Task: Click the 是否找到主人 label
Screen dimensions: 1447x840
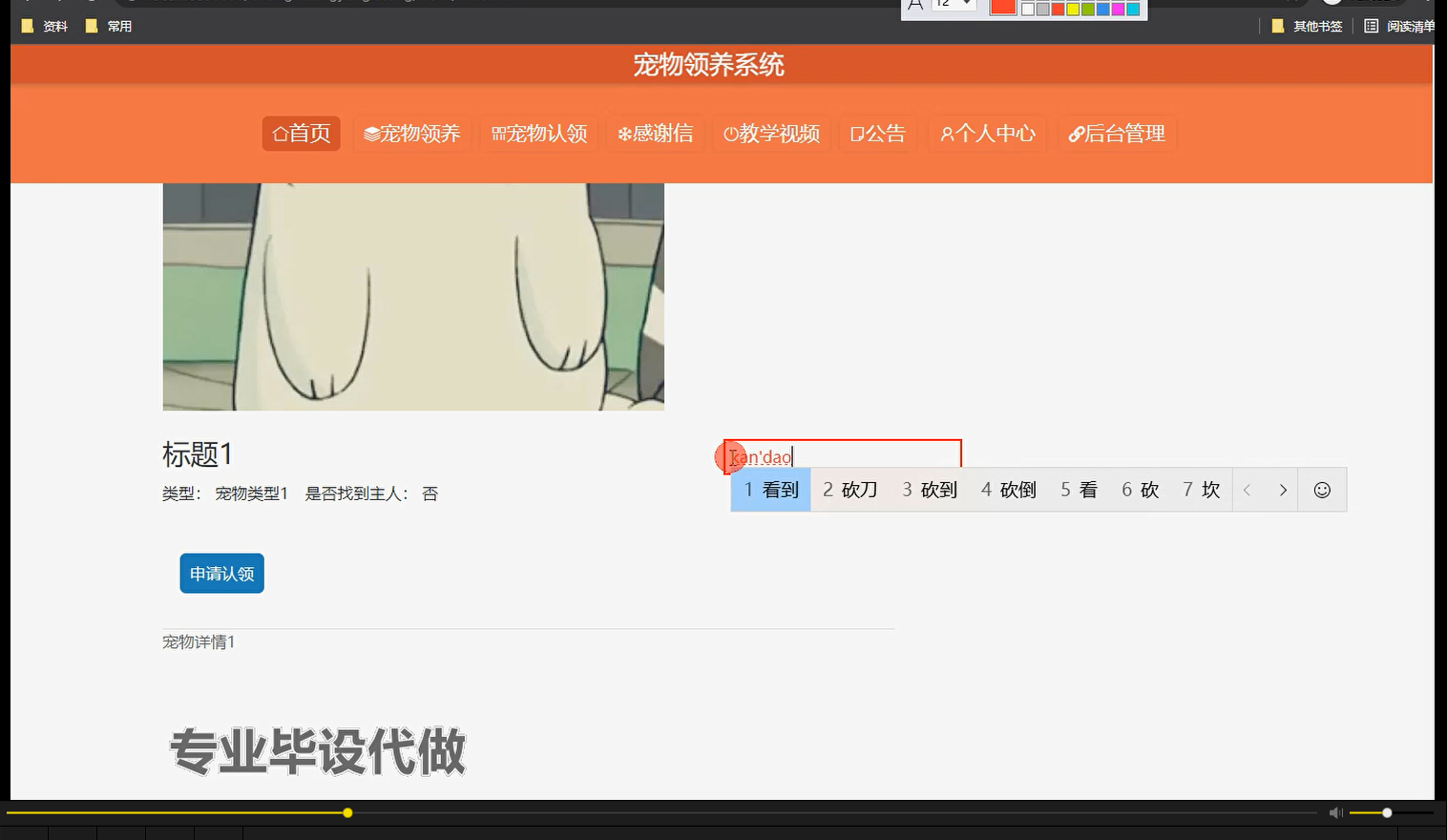Action: pos(357,493)
